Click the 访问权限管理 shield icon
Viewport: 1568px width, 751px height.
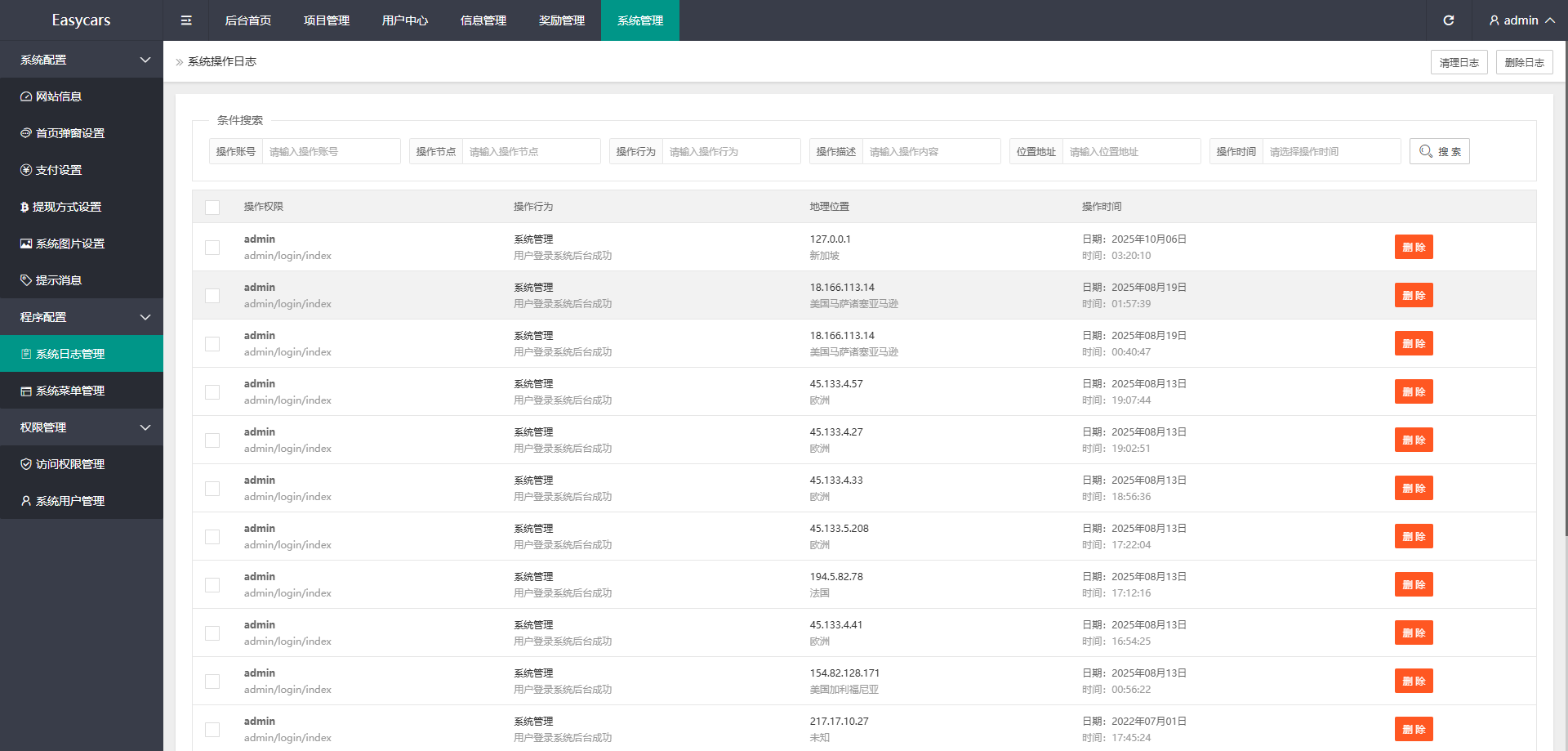coord(26,464)
